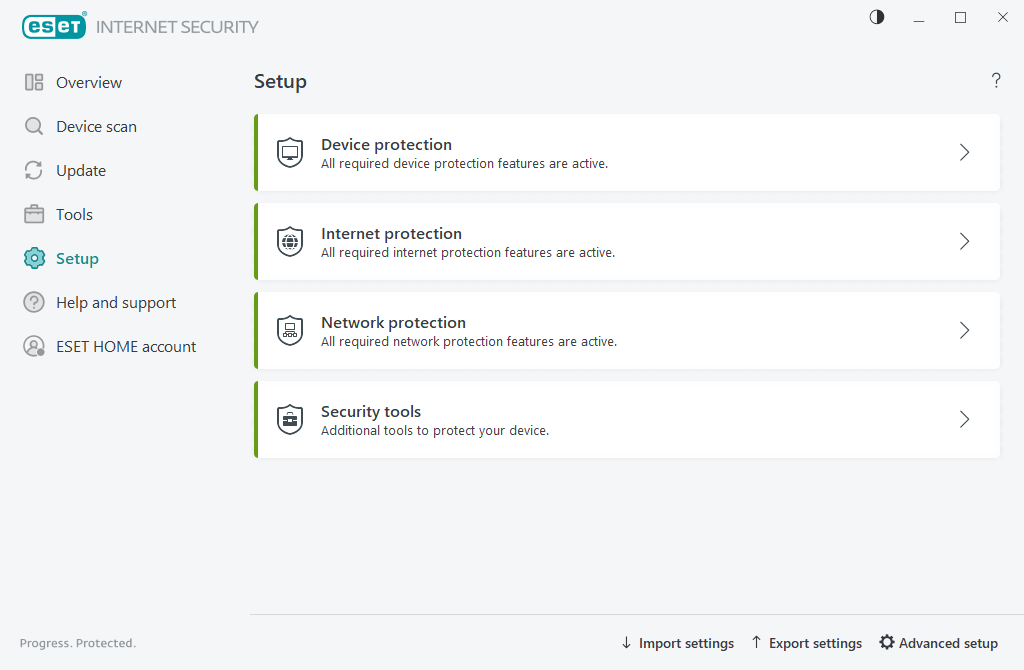Click the Network protection shield icon
This screenshot has height=670, width=1024.
290,330
